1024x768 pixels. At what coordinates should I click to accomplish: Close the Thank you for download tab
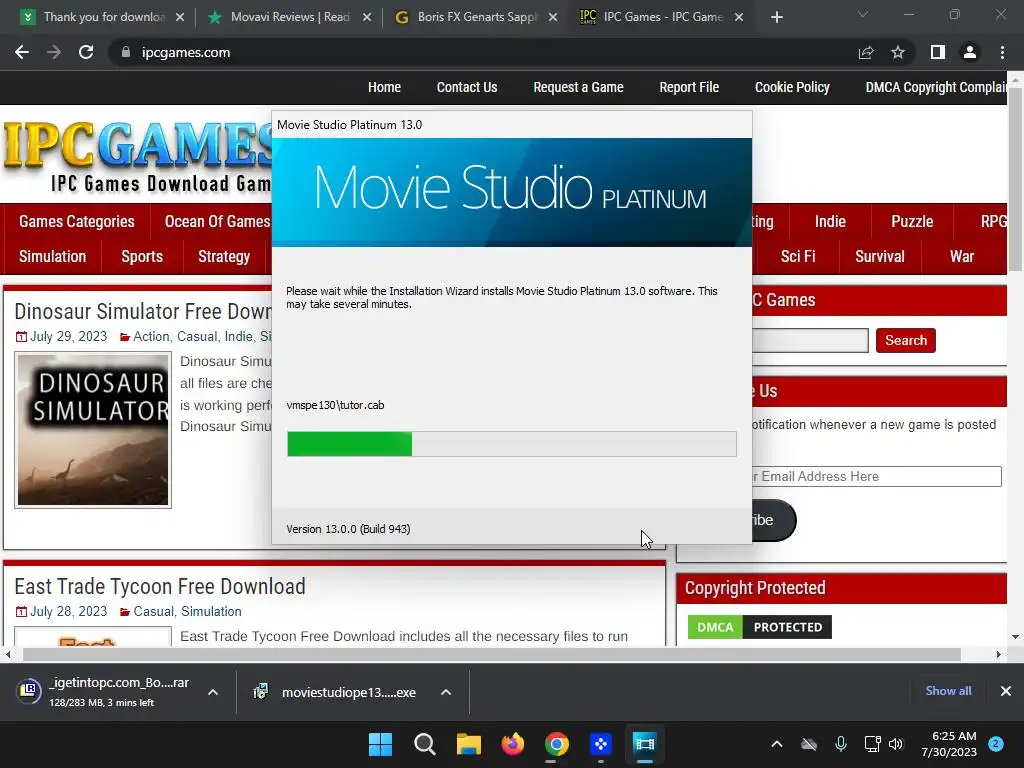point(180,17)
